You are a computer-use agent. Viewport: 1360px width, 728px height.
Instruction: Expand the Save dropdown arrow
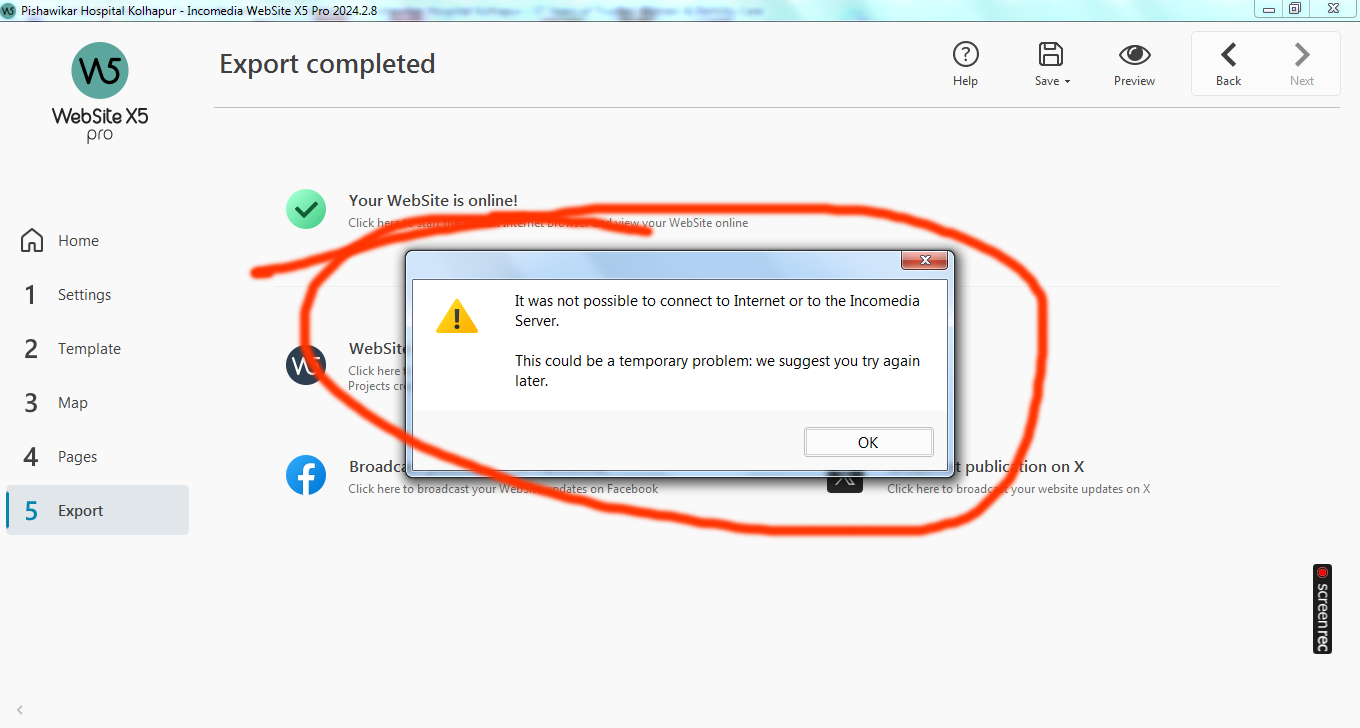[1067, 82]
